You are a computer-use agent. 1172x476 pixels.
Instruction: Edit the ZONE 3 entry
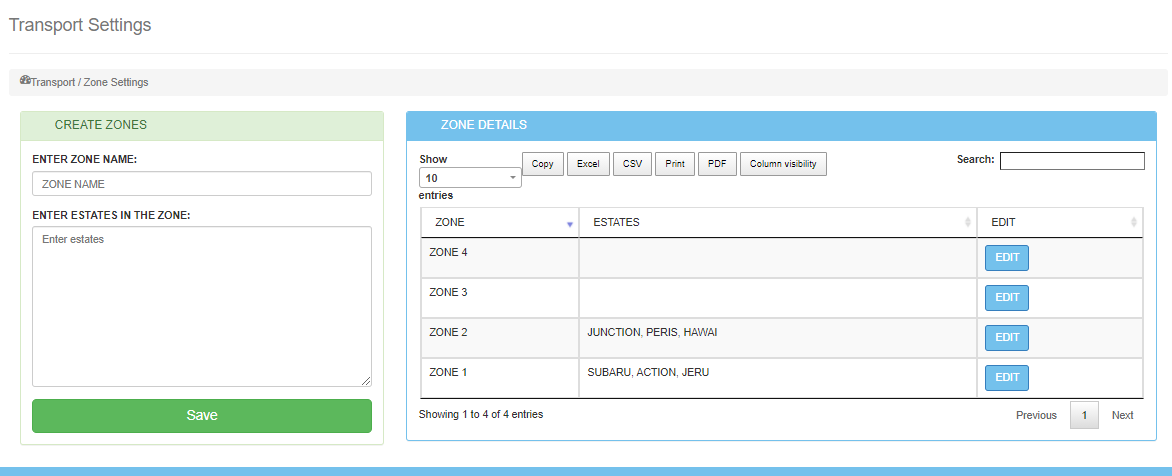1007,298
